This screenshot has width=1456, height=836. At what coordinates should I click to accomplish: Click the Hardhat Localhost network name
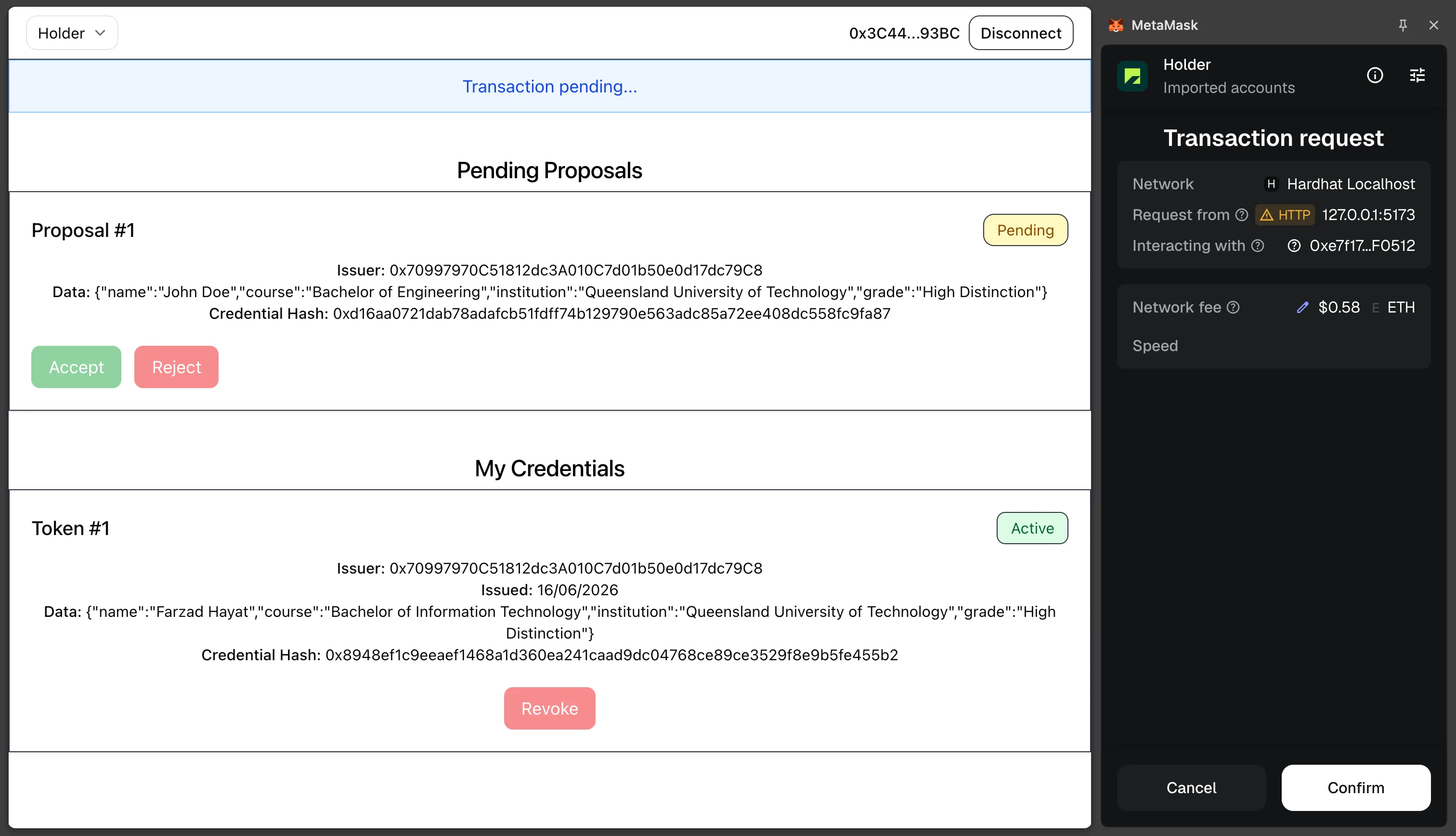tap(1351, 184)
